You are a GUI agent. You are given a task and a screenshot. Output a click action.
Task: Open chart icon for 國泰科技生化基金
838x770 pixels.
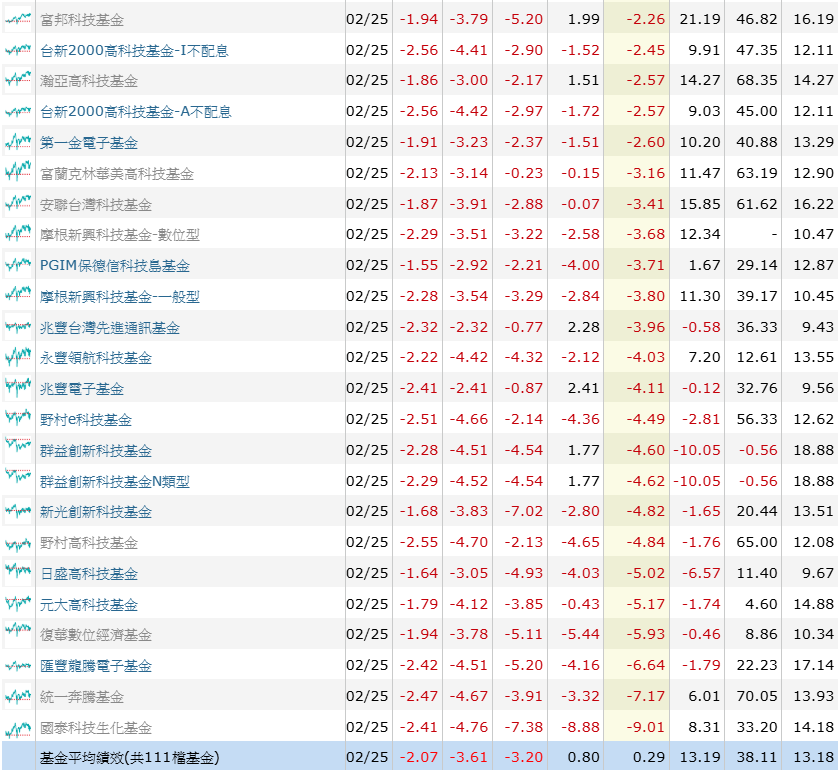point(18,727)
